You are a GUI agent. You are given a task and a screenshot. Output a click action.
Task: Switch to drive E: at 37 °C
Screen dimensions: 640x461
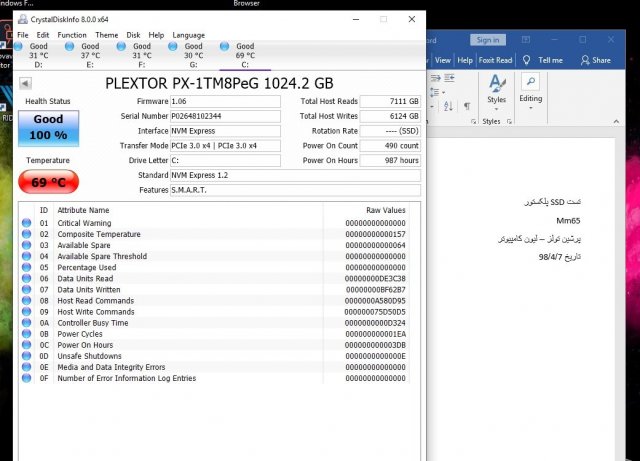pos(90,51)
